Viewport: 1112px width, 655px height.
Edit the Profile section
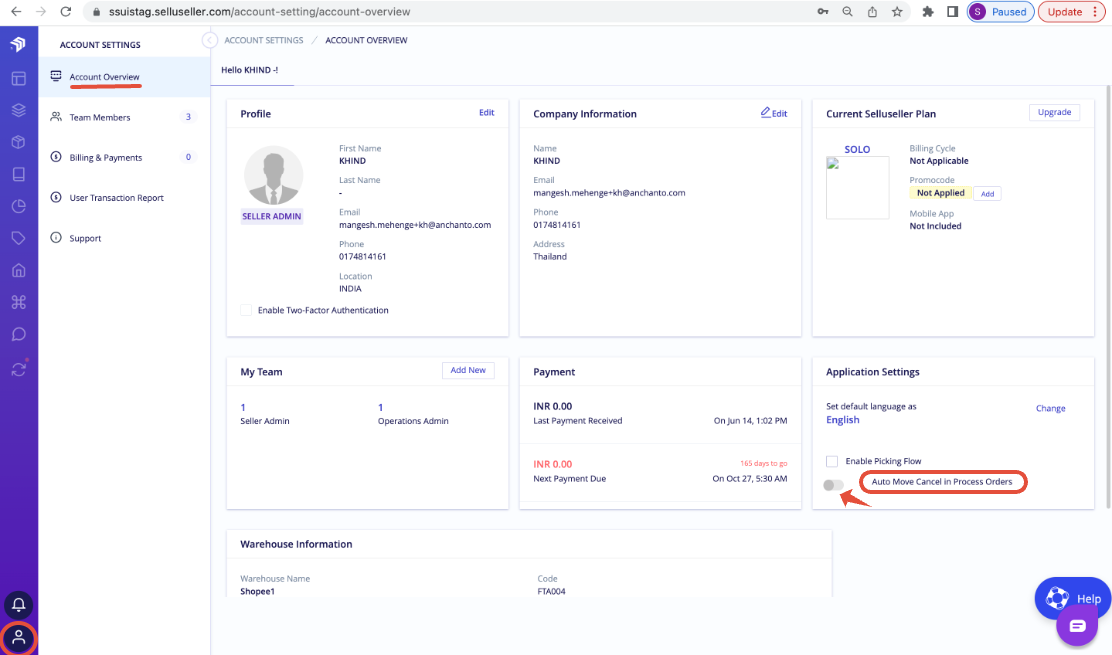point(486,113)
